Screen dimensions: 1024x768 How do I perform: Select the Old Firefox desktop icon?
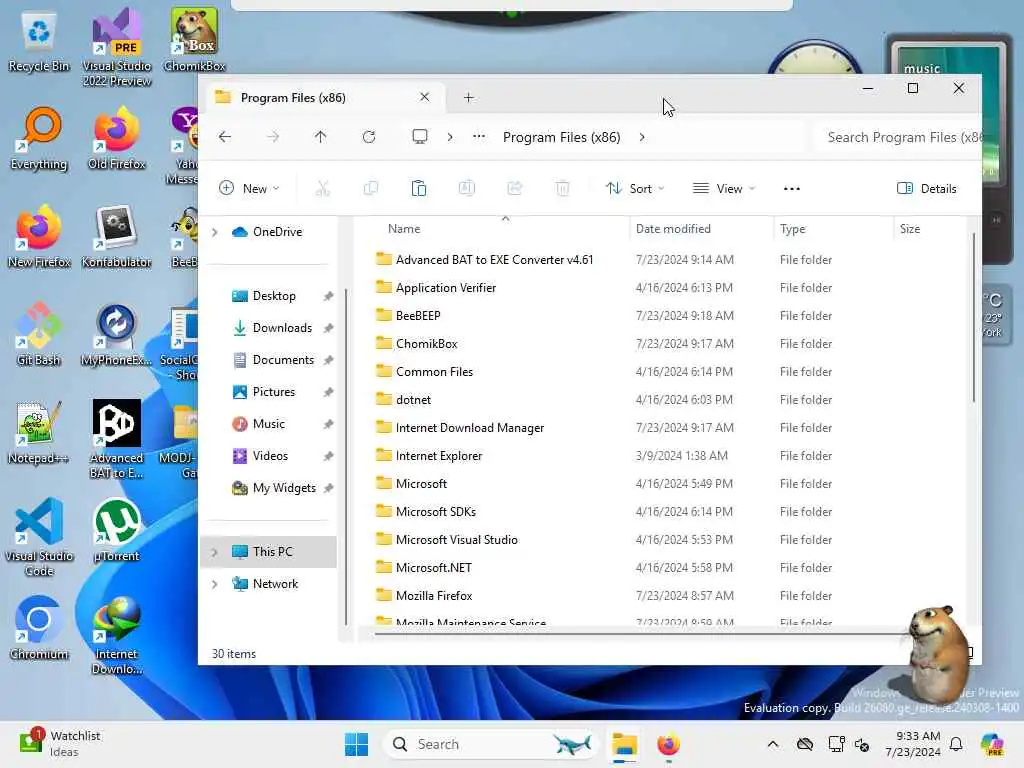click(x=117, y=139)
